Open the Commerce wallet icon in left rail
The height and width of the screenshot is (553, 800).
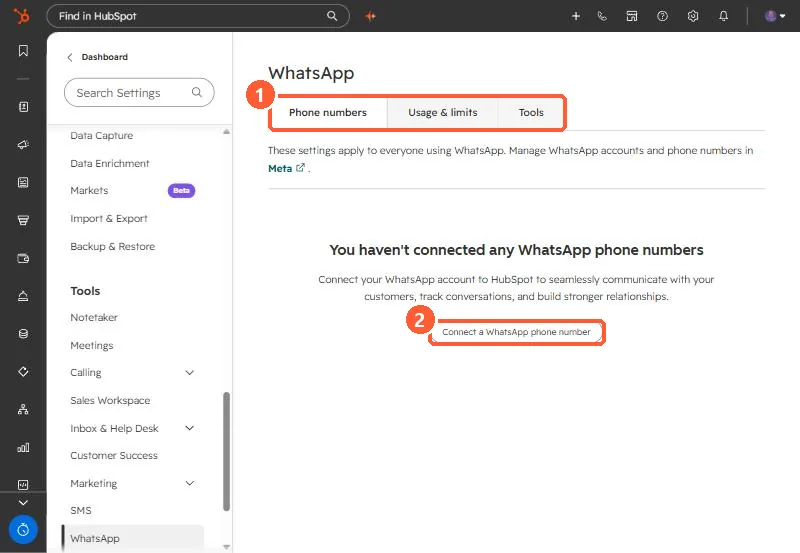pos(23,258)
